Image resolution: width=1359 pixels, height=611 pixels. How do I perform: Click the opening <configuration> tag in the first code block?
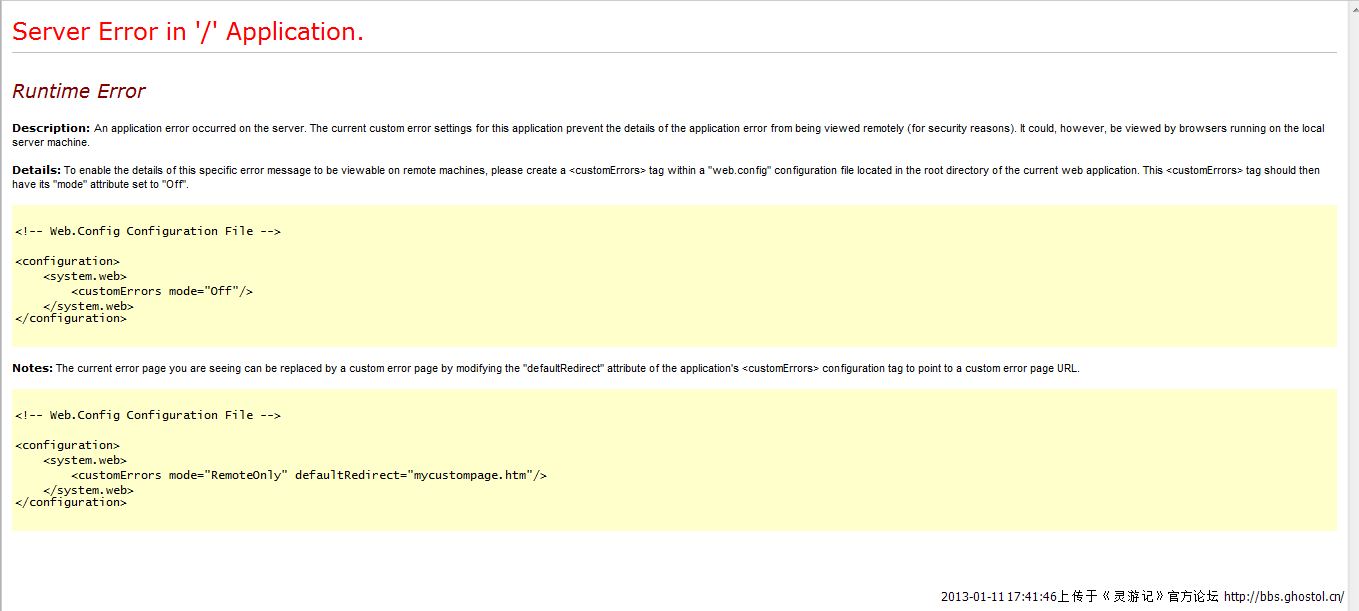(x=67, y=262)
